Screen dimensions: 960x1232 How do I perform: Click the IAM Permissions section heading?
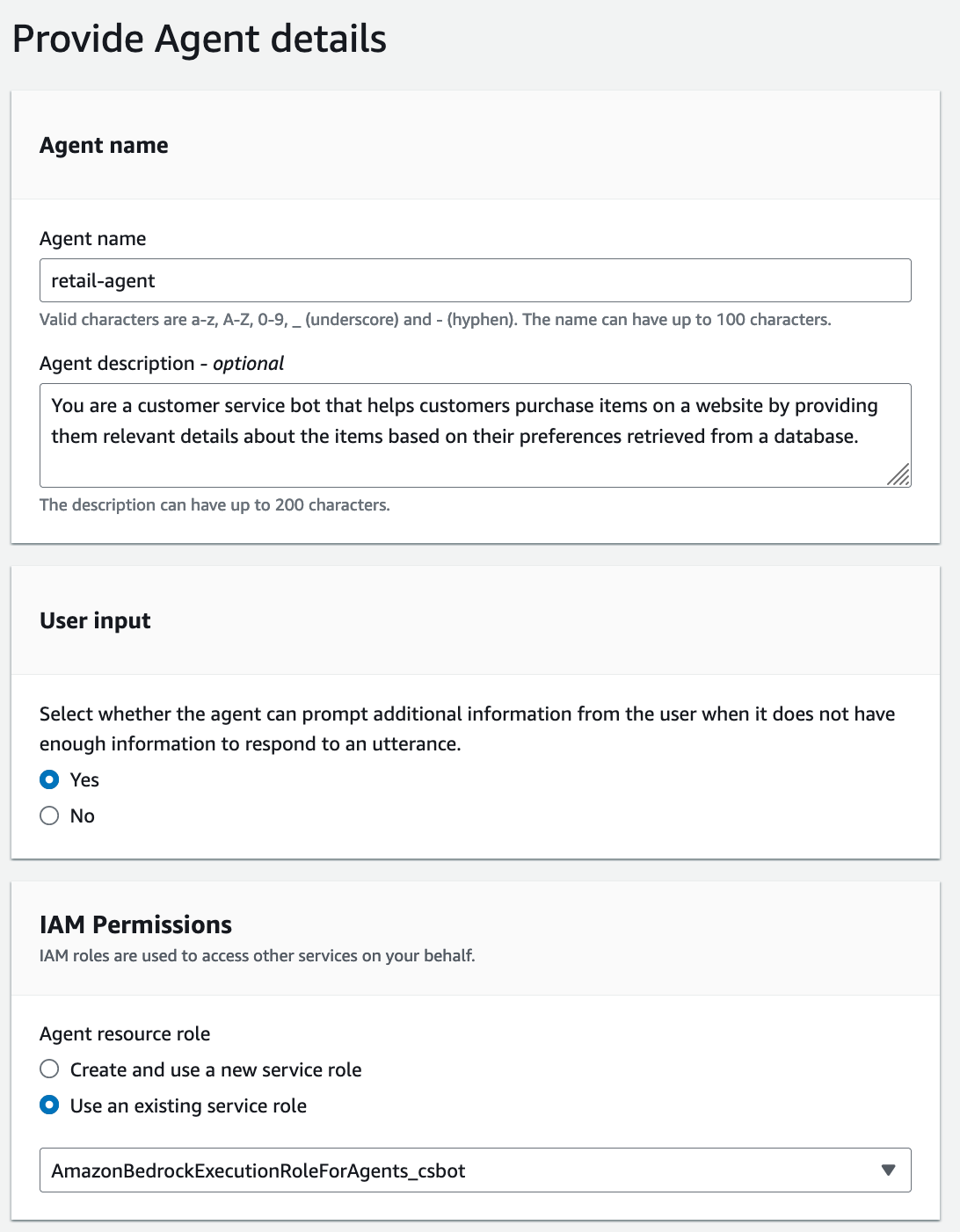[135, 924]
